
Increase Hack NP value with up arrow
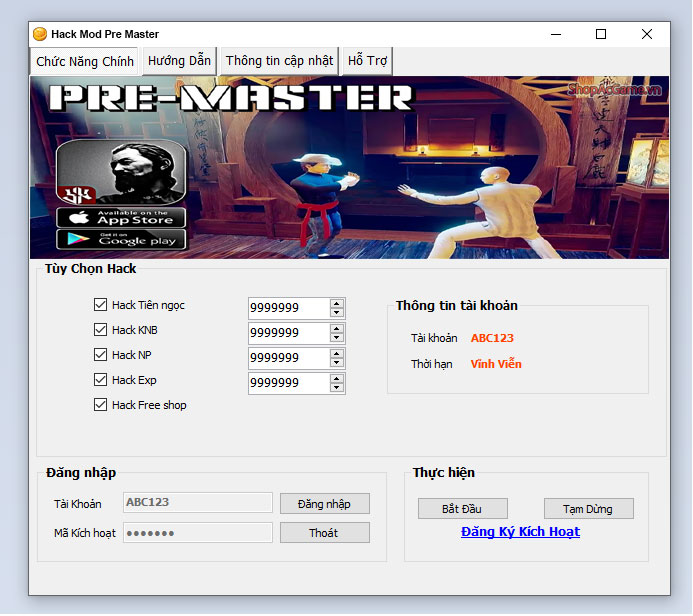[337, 354]
